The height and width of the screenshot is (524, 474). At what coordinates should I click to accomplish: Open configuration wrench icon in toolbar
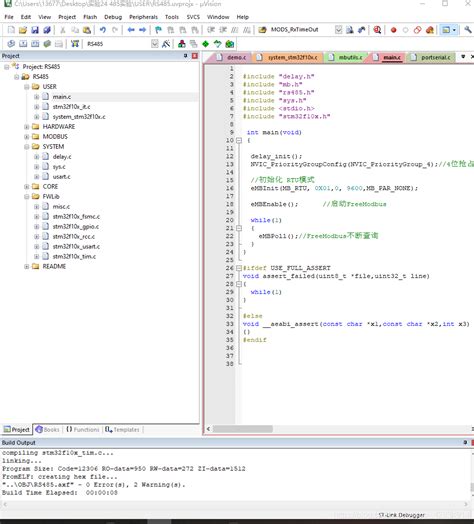[468, 30]
